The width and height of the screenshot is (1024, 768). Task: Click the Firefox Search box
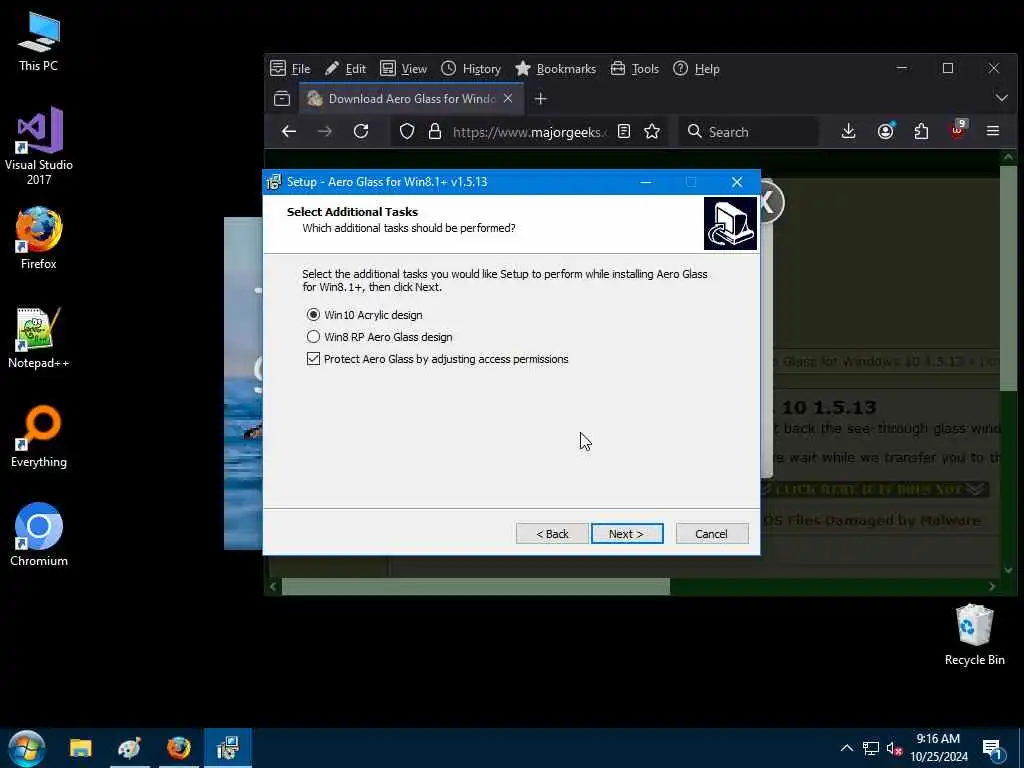[x=748, y=132]
